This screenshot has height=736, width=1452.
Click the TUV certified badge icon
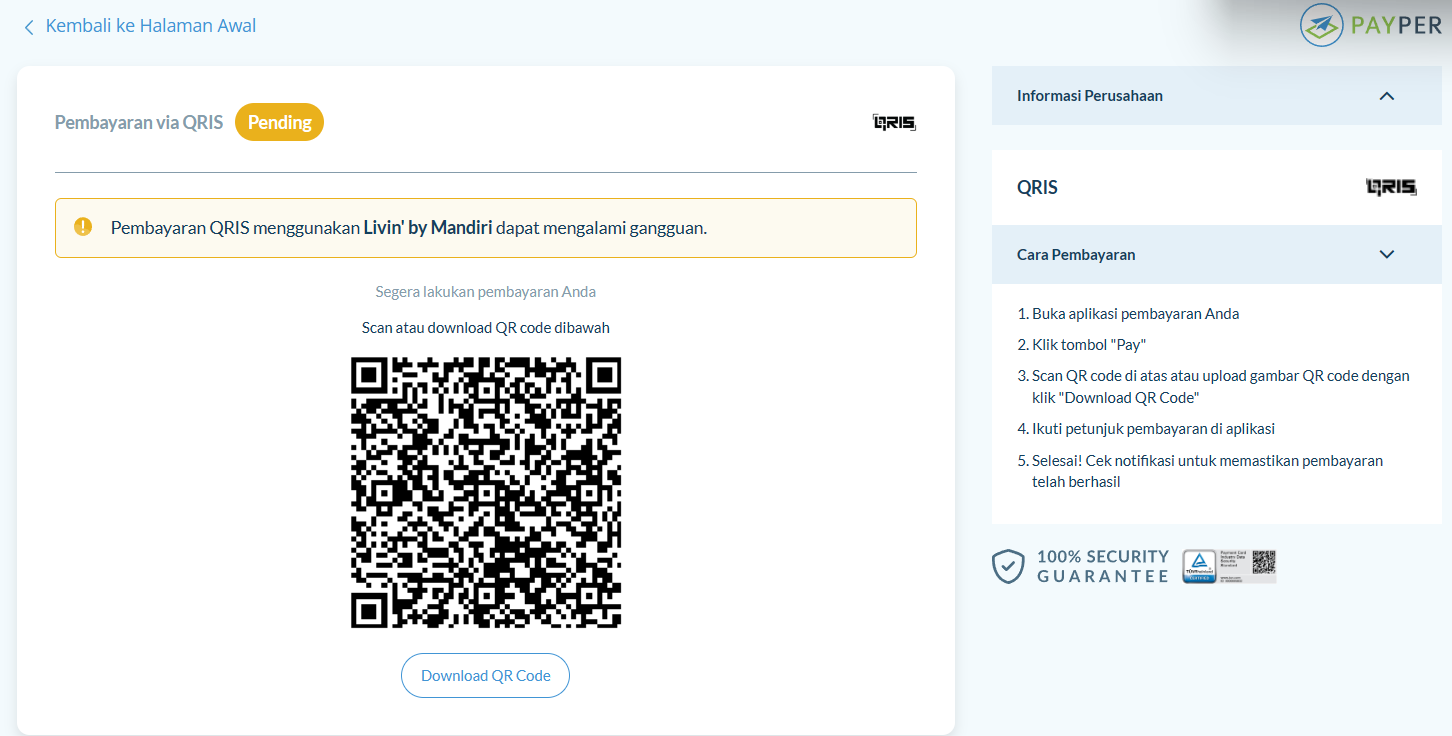coord(1199,566)
